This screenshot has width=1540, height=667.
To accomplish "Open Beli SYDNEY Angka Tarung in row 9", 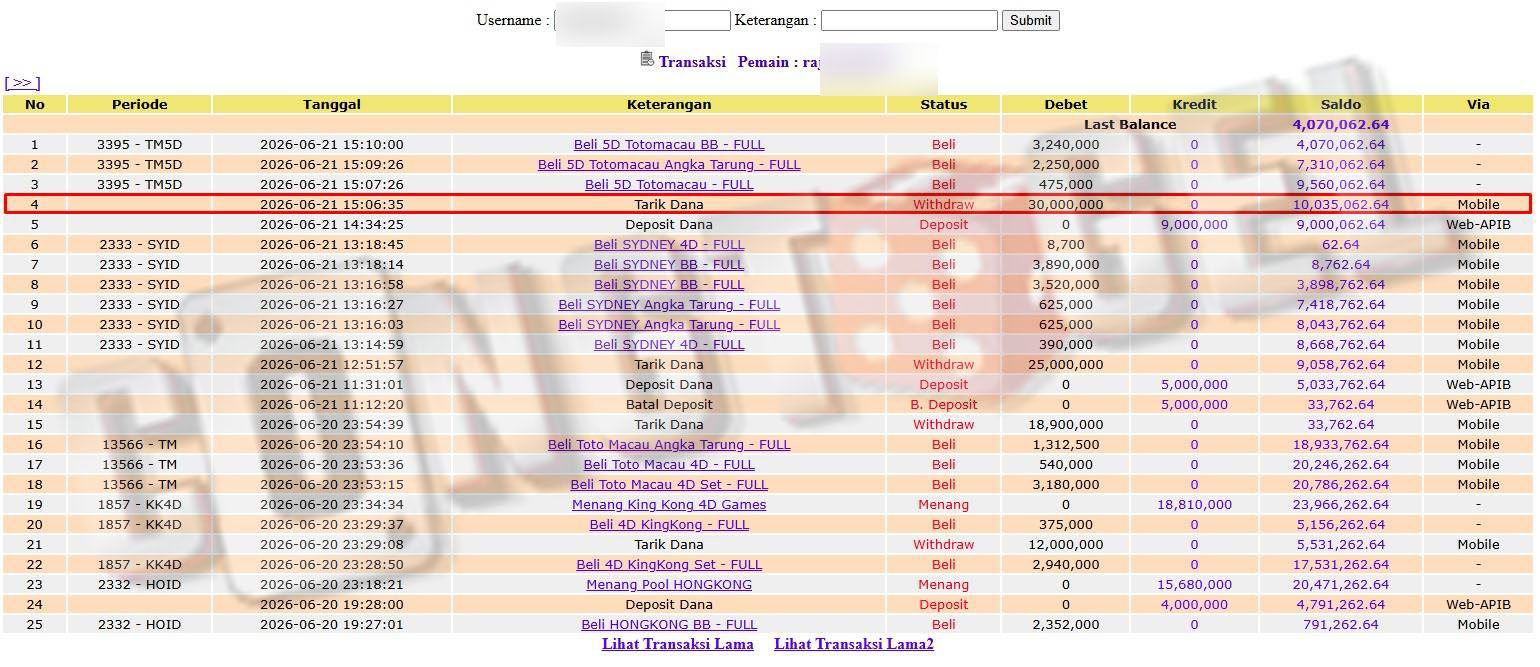I will 669,304.
